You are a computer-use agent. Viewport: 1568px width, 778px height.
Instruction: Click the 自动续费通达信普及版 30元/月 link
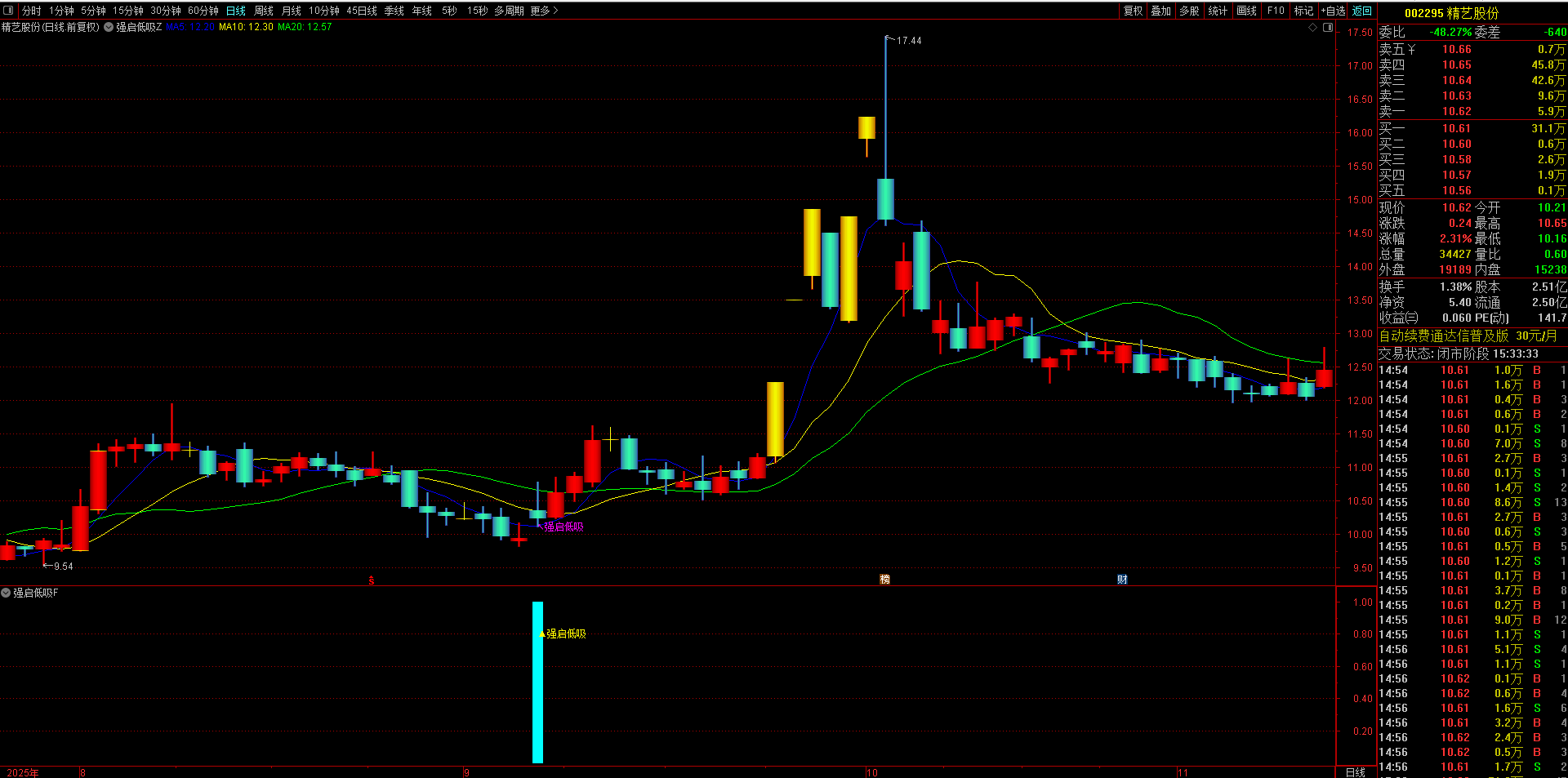[x=1468, y=336]
